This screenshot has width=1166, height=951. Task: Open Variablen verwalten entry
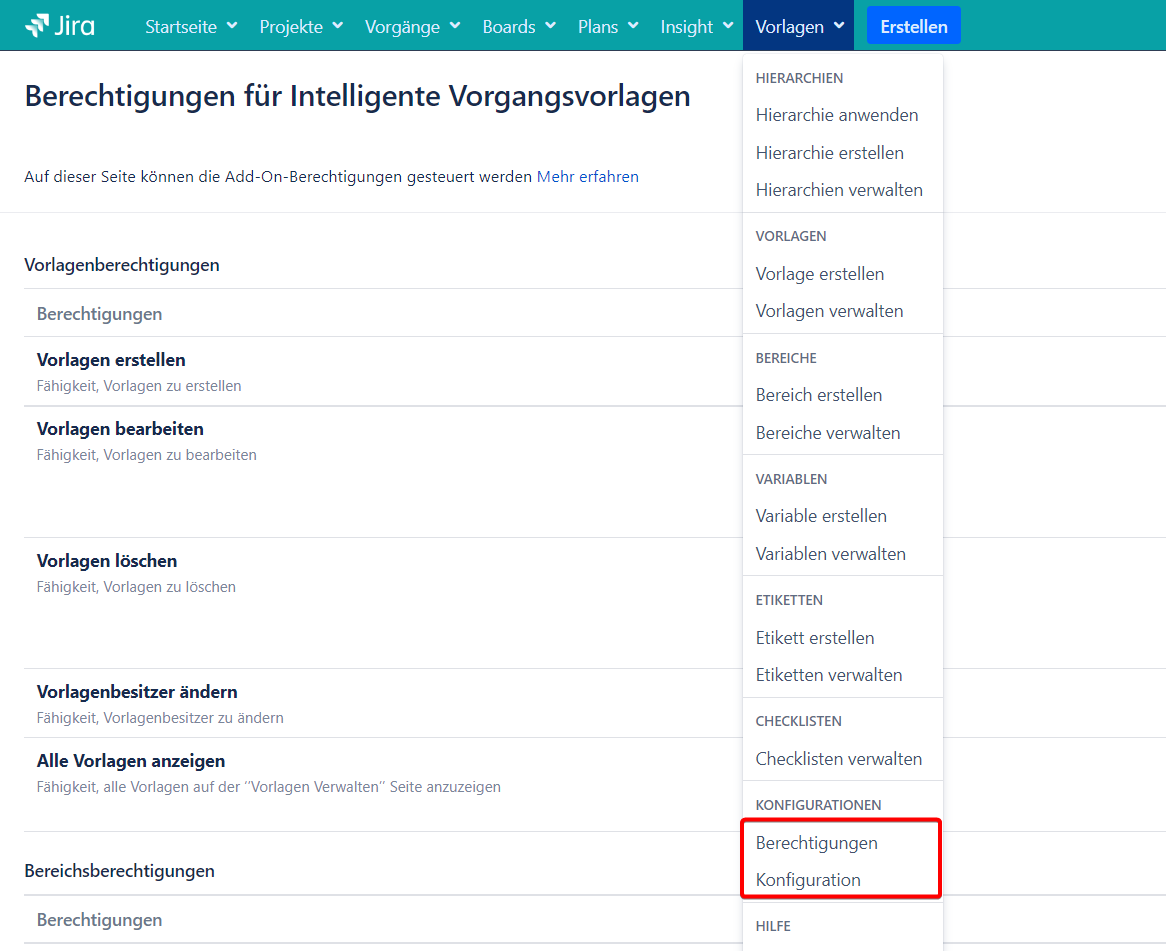point(830,554)
